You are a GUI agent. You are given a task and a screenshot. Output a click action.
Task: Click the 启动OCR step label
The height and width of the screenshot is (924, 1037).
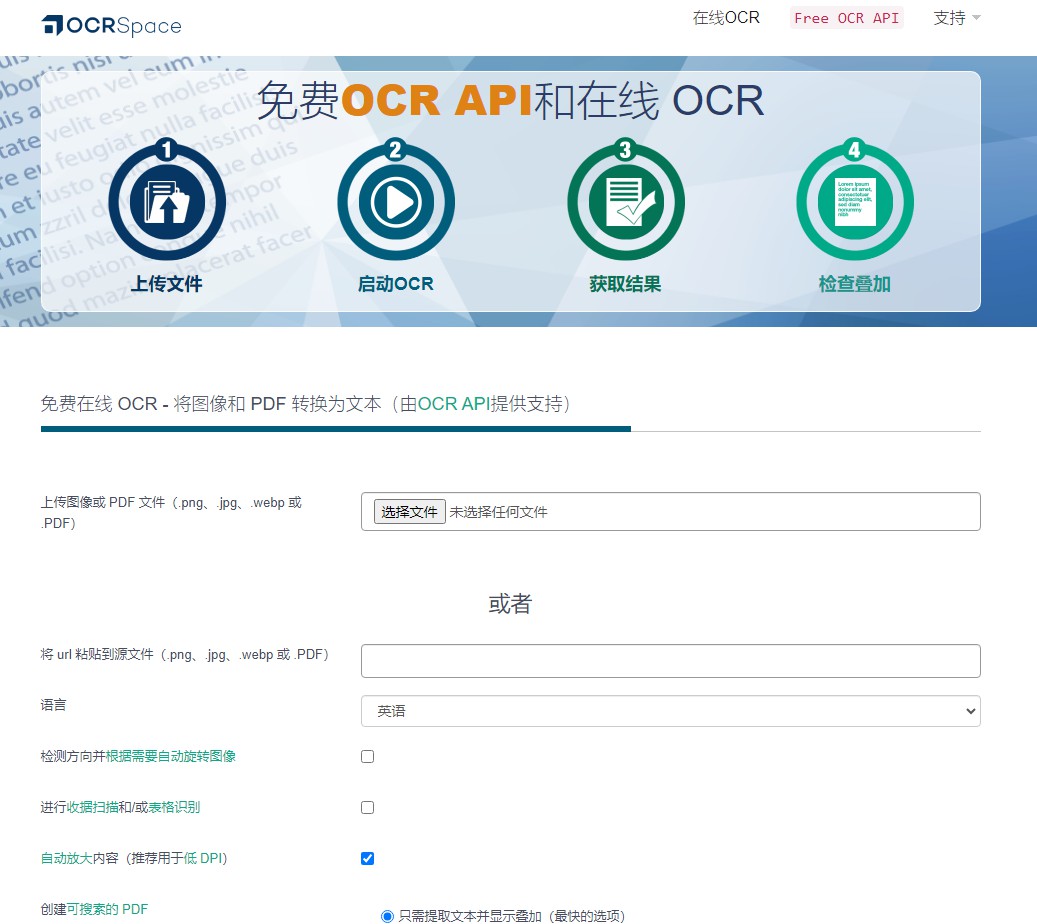[395, 284]
